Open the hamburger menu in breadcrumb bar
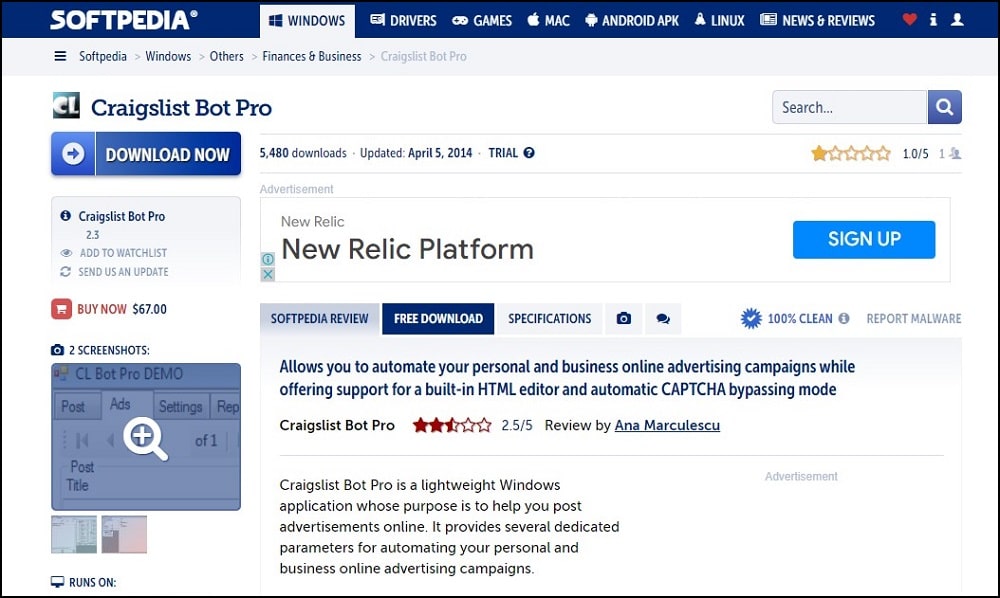The width and height of the screenshot is (1000, 598). click(60, 56)
